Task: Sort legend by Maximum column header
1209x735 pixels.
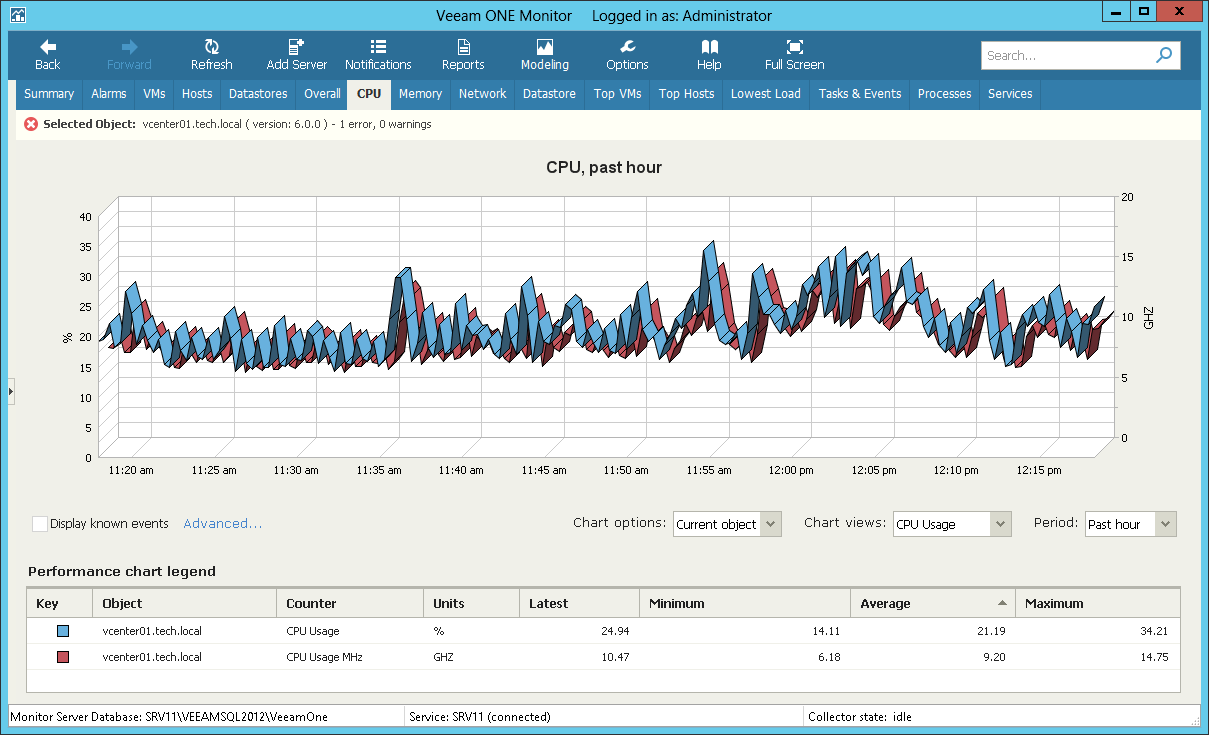Action: pos(1097,603)
